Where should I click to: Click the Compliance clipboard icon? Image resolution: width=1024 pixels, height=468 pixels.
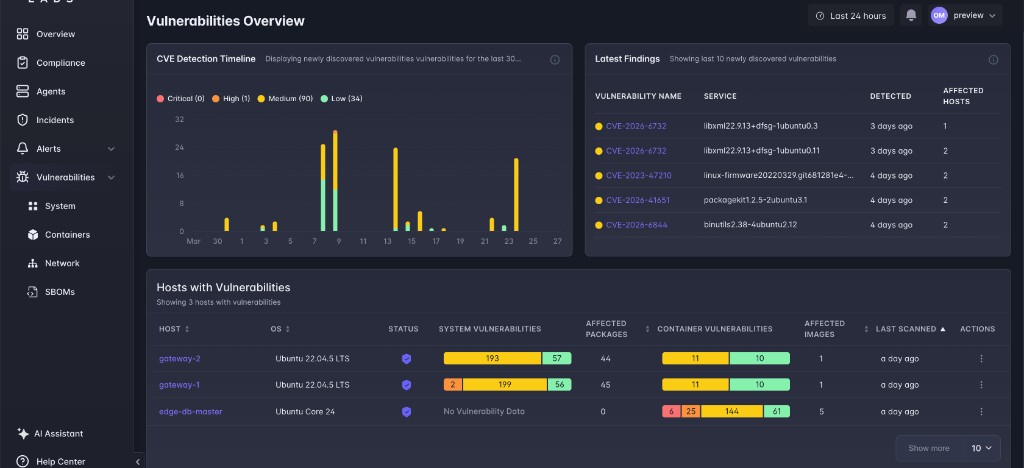click(23, 63)
